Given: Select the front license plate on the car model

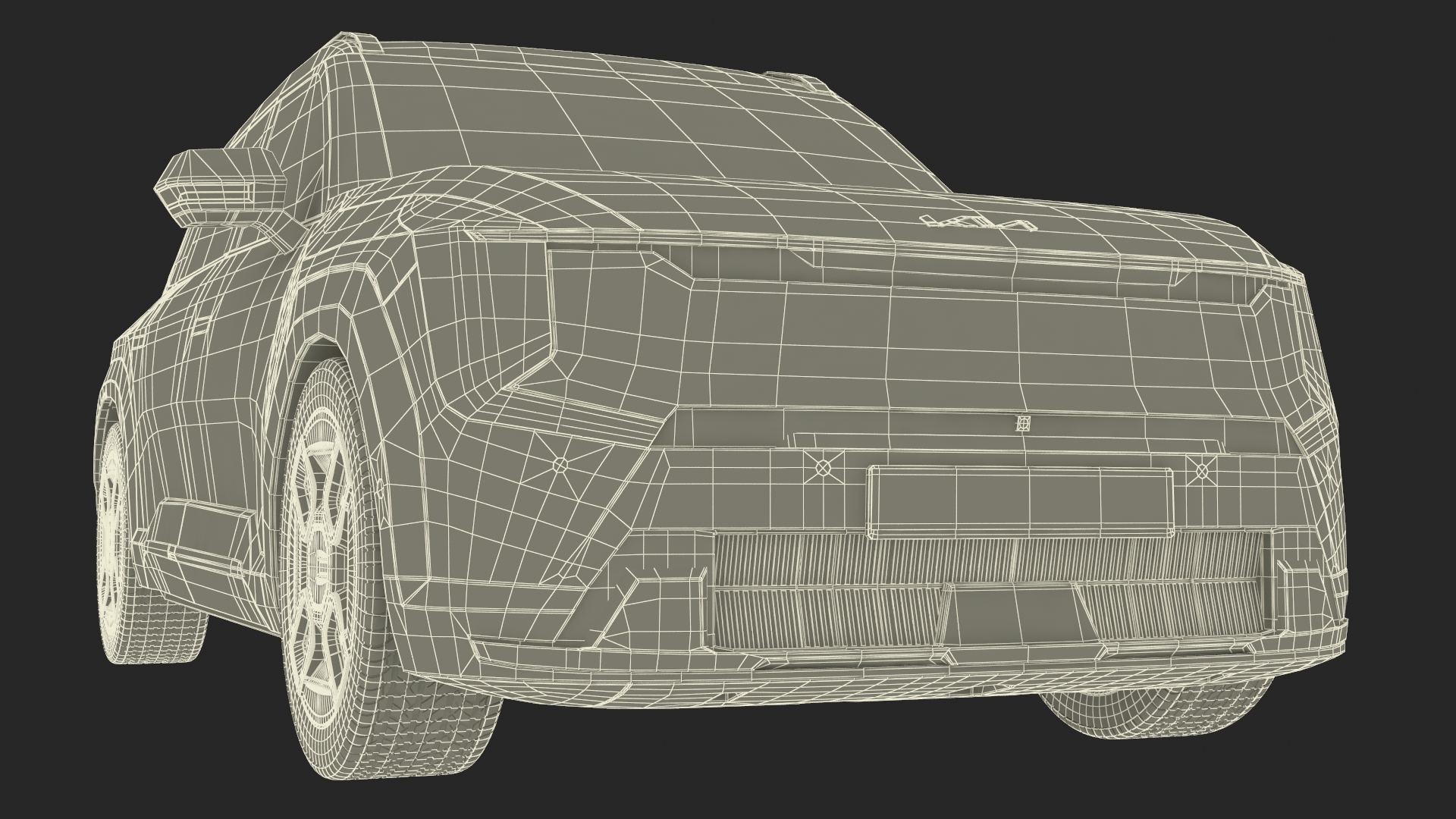Looking at the screenshot, I should pyautogui.click(x=1021, y=503).
